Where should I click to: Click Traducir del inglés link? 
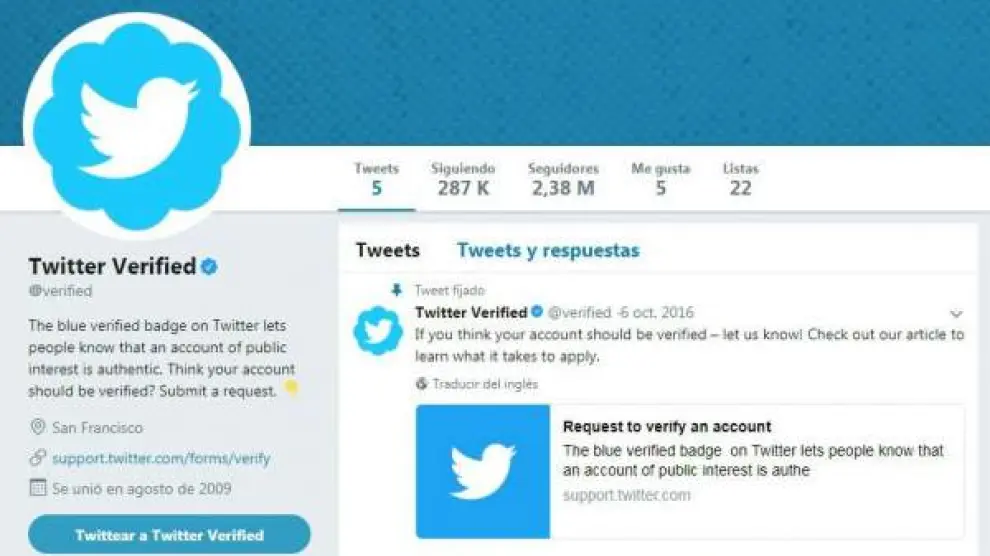[x=485, y=384]
